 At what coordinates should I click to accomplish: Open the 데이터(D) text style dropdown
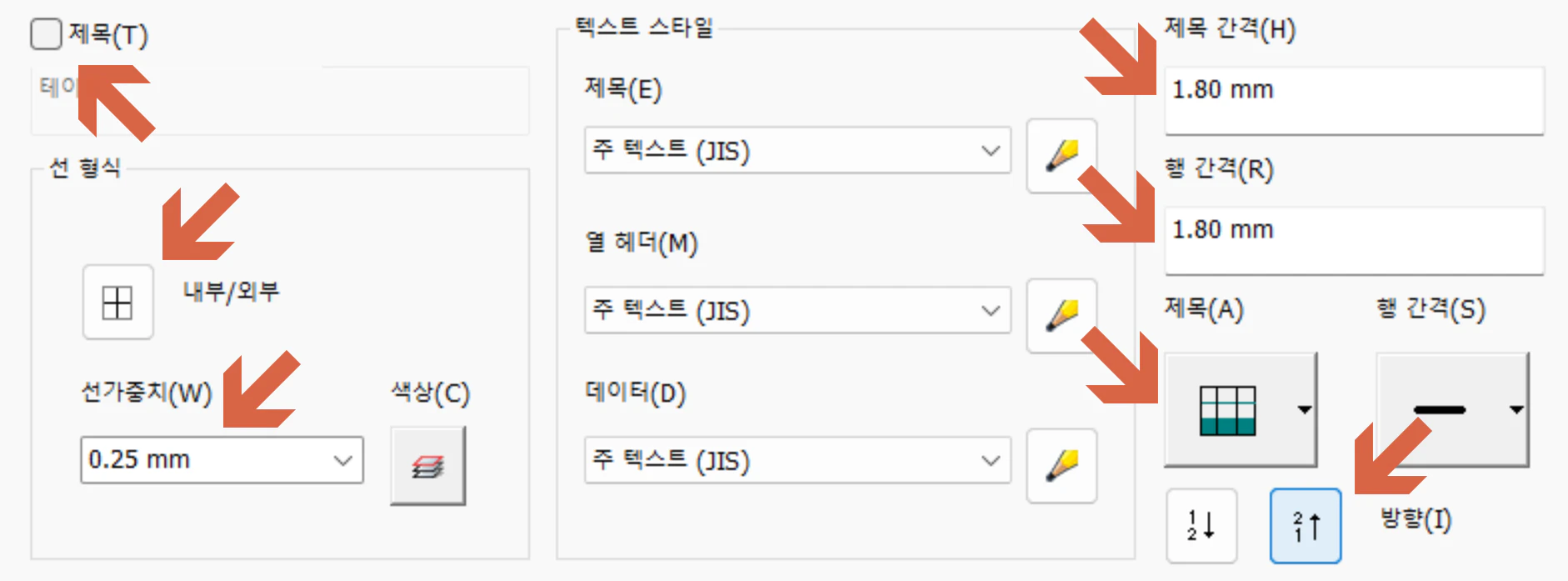coord(796,459)
